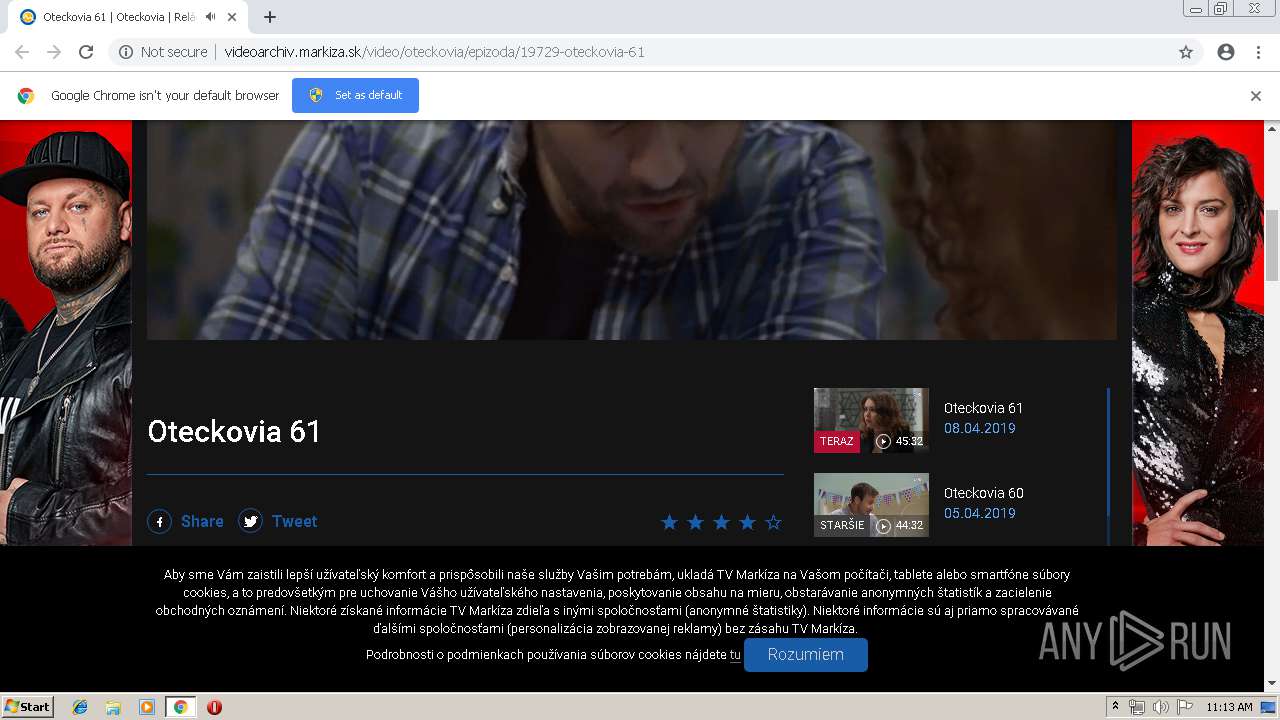The width and height of the screenshot is (1280, 720).
Task: Select the Oteckovia 61 browser tab
Action: [128, 17]
